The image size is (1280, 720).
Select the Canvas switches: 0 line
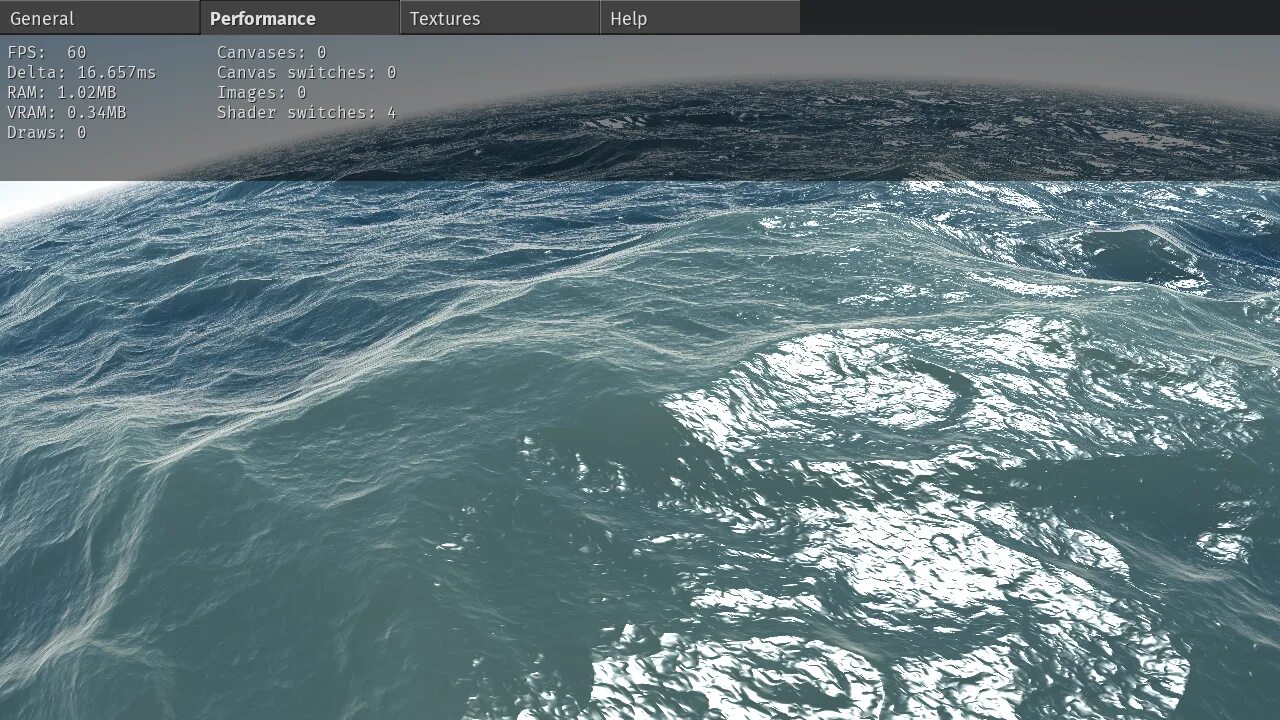tap(307, 72)
